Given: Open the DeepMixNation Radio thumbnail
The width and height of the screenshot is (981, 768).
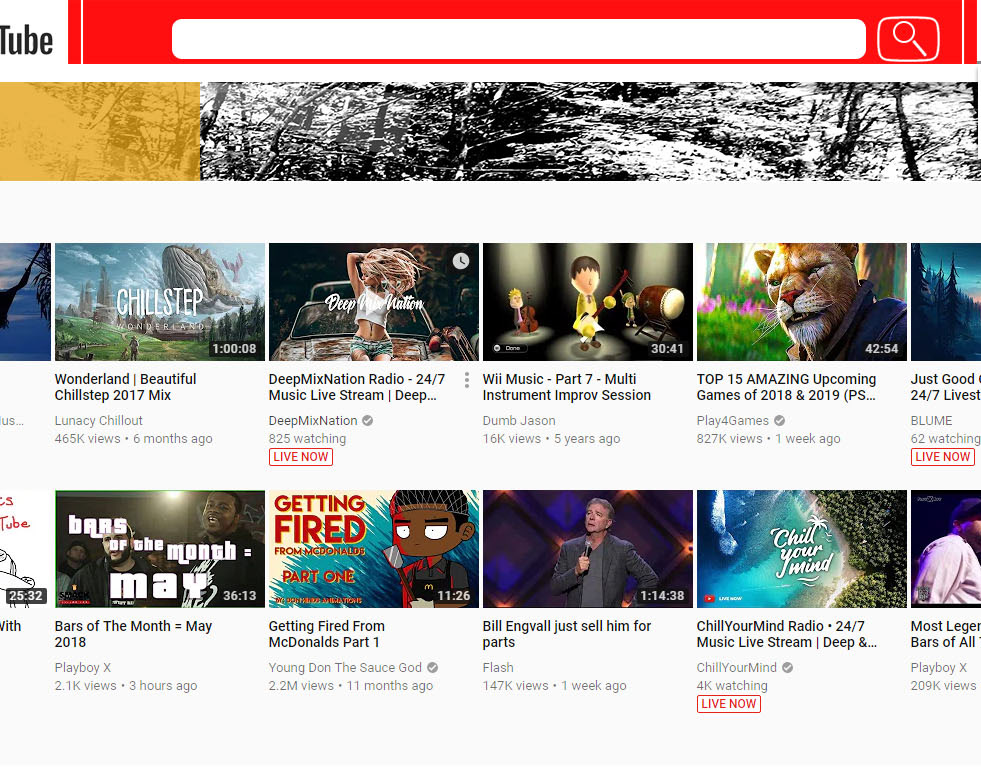Looking at the screenshot, I should [x=374, y=302].
